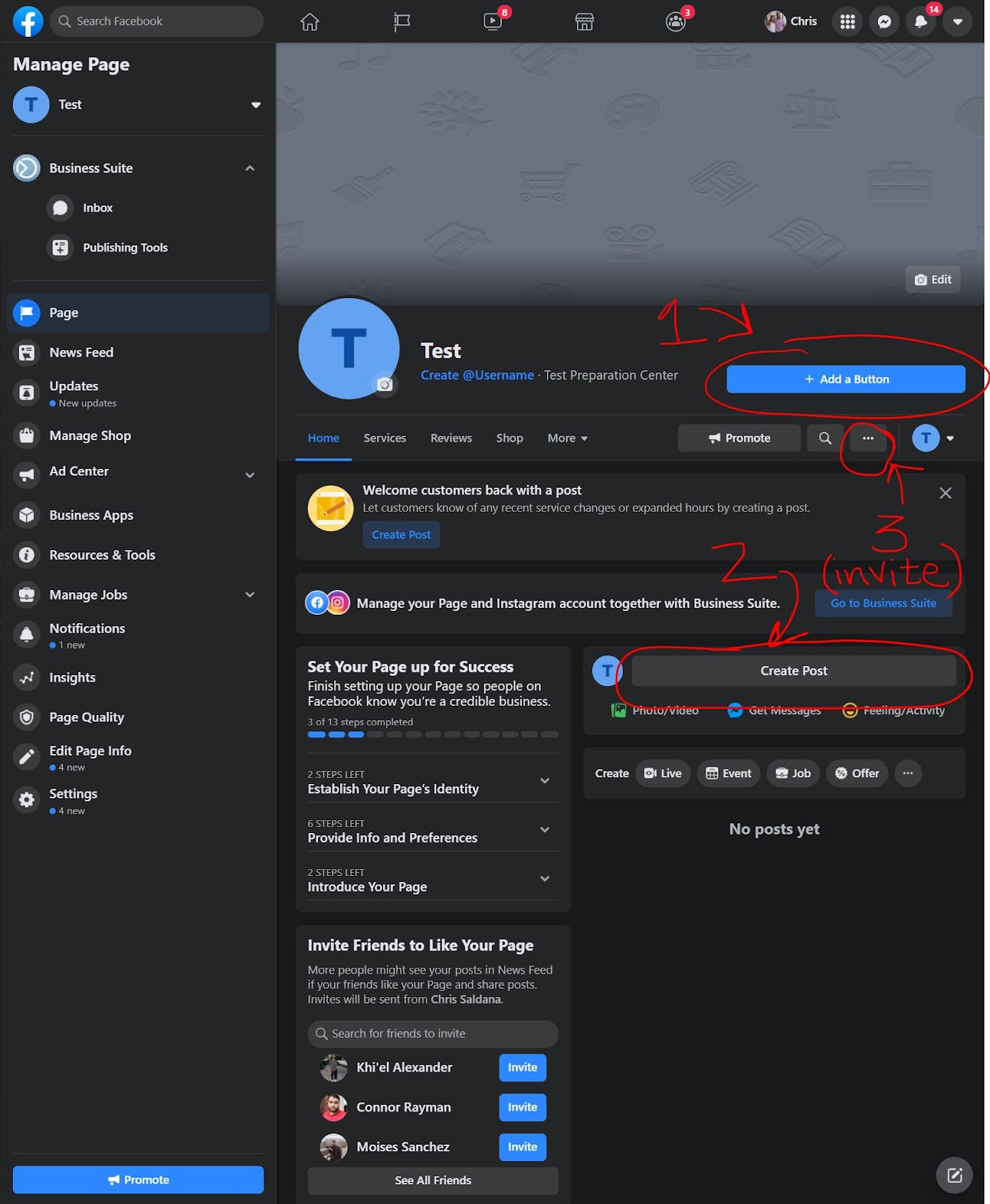
Task: Expand Establish Your Page's Identity
Action: tap(433, 782)
